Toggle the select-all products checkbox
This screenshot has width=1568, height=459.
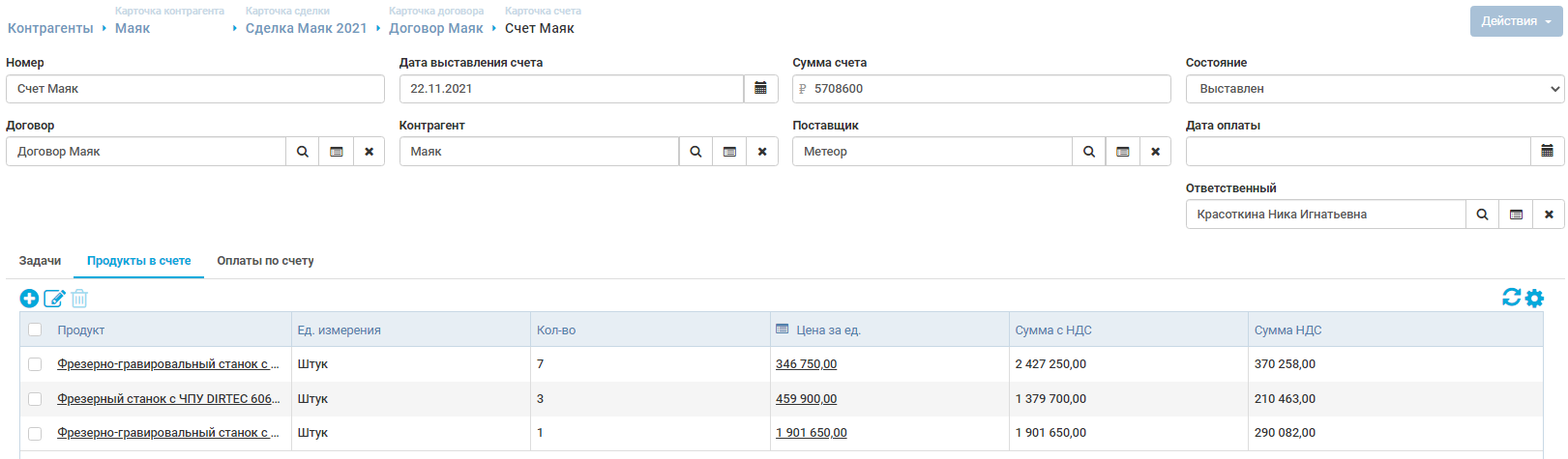35,330
